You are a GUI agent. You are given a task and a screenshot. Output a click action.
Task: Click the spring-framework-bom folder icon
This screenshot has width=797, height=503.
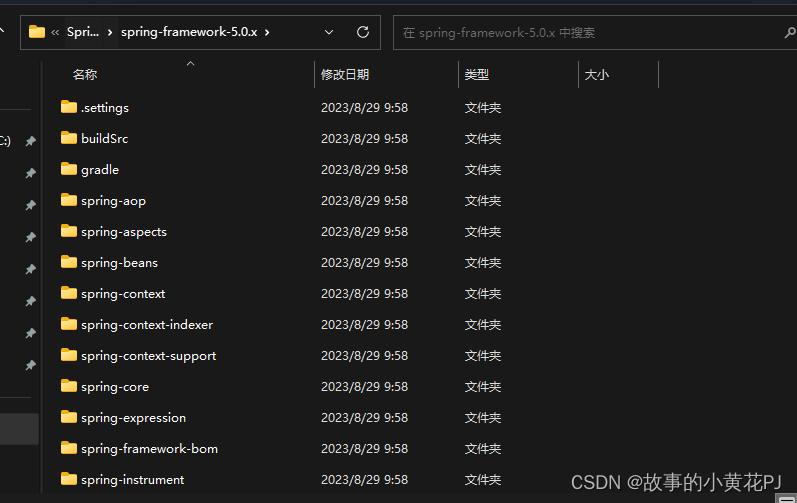coord(69,448)
